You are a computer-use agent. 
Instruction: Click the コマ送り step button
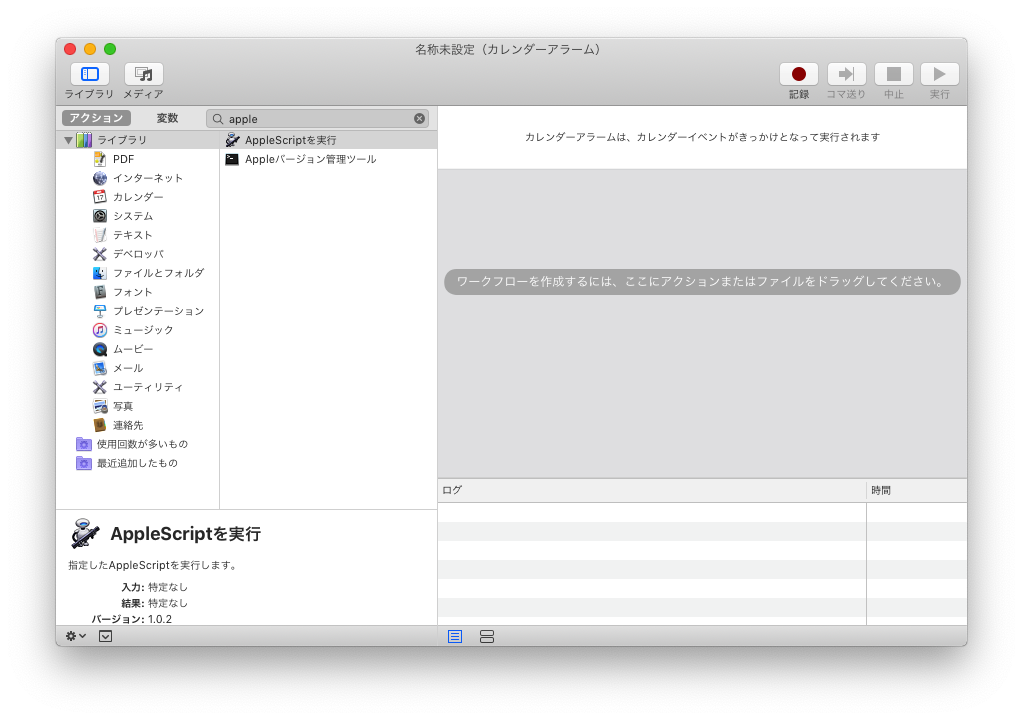click(846, 74)
